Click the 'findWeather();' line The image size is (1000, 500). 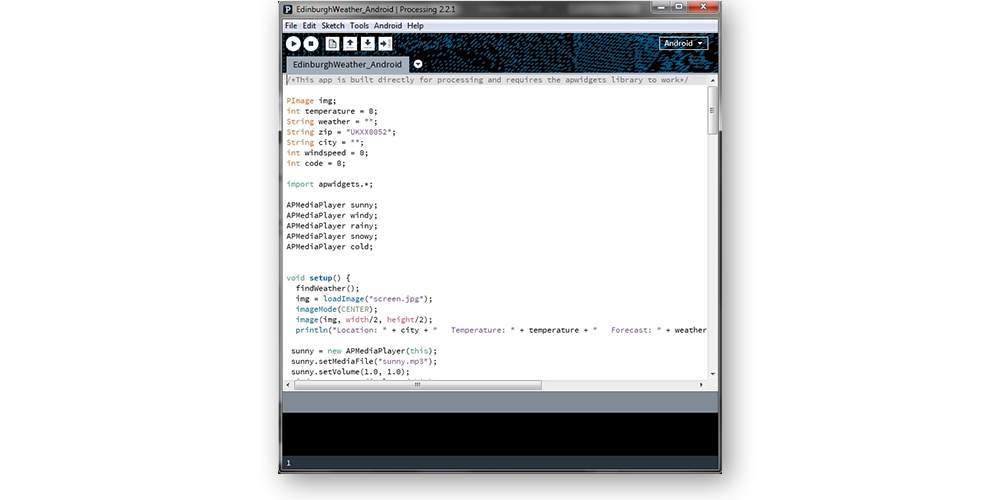pyautogui.click(x=327, y=288)
